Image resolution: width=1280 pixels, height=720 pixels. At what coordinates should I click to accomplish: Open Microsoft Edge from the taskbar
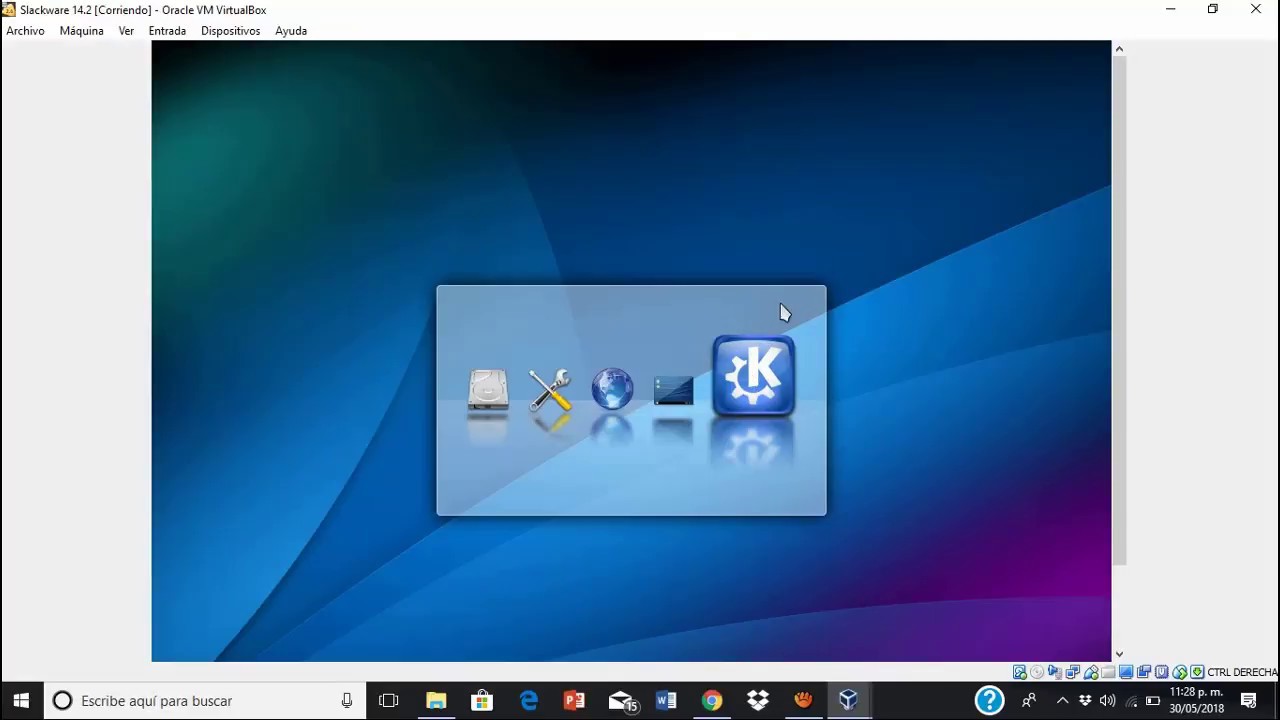pyautogui.click(x=528, y=701)
